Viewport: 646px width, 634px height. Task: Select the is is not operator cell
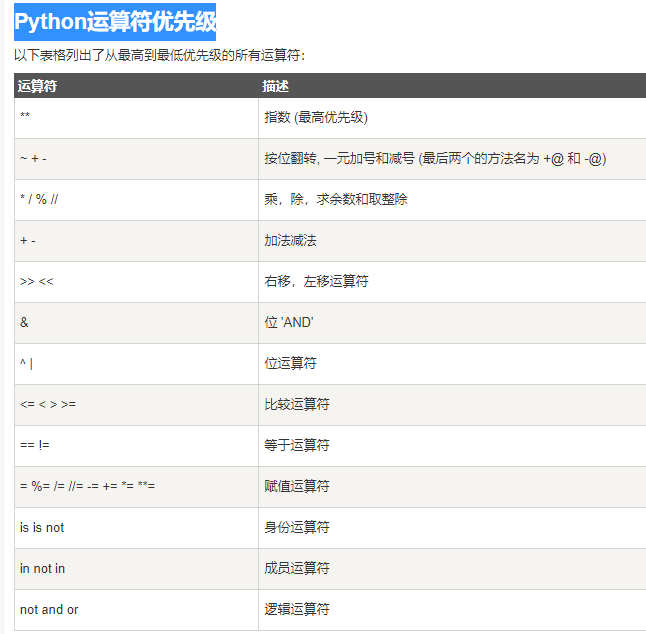136,528
